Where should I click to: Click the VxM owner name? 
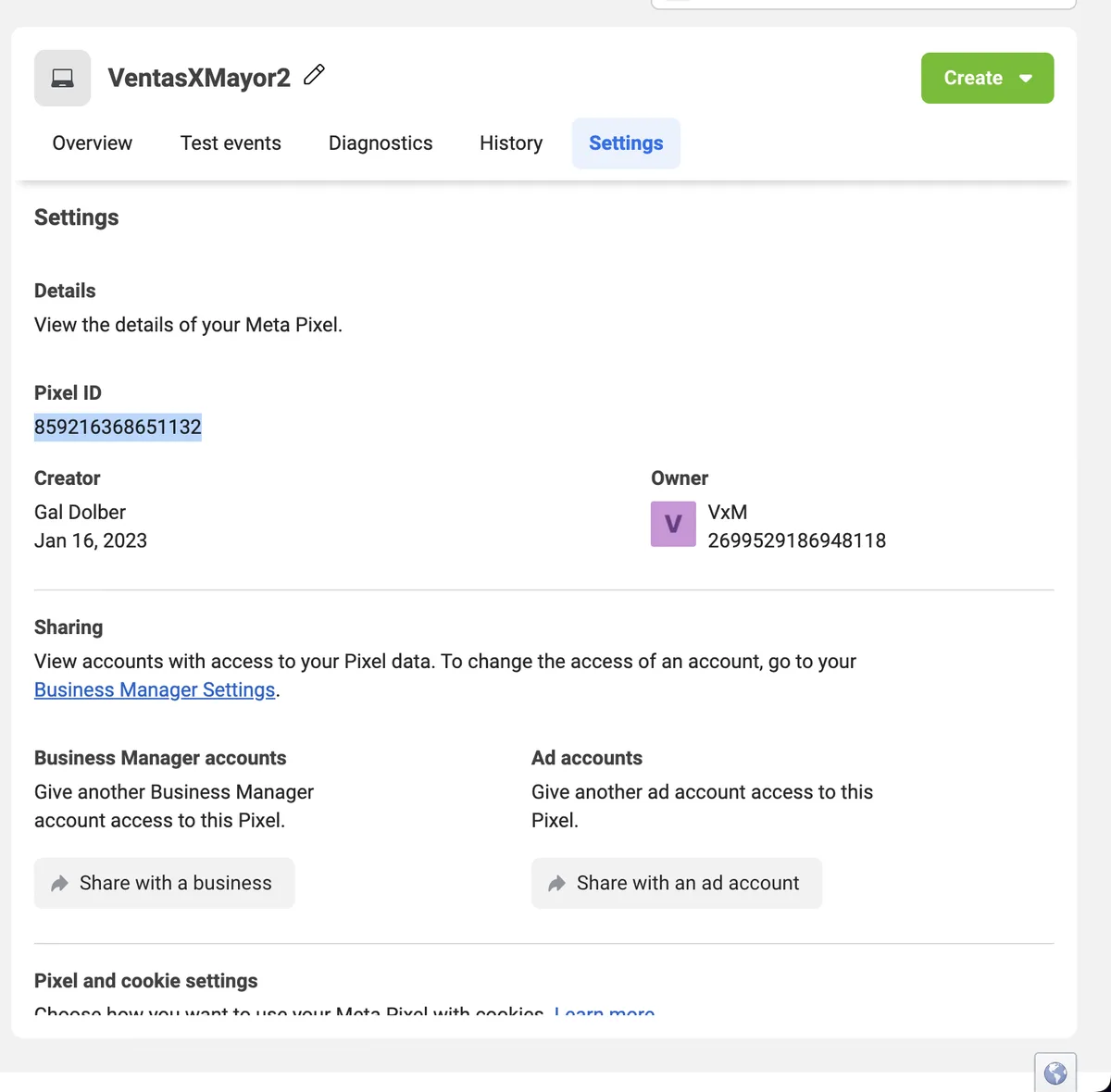pos(728,513)
